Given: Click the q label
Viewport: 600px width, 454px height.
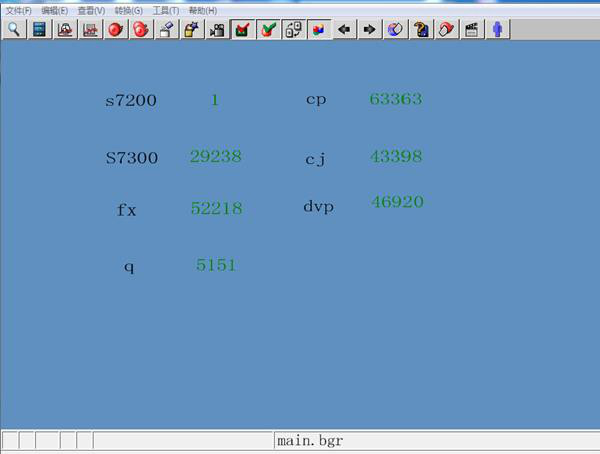Looking at the screenshot, I should click(129, 266).
